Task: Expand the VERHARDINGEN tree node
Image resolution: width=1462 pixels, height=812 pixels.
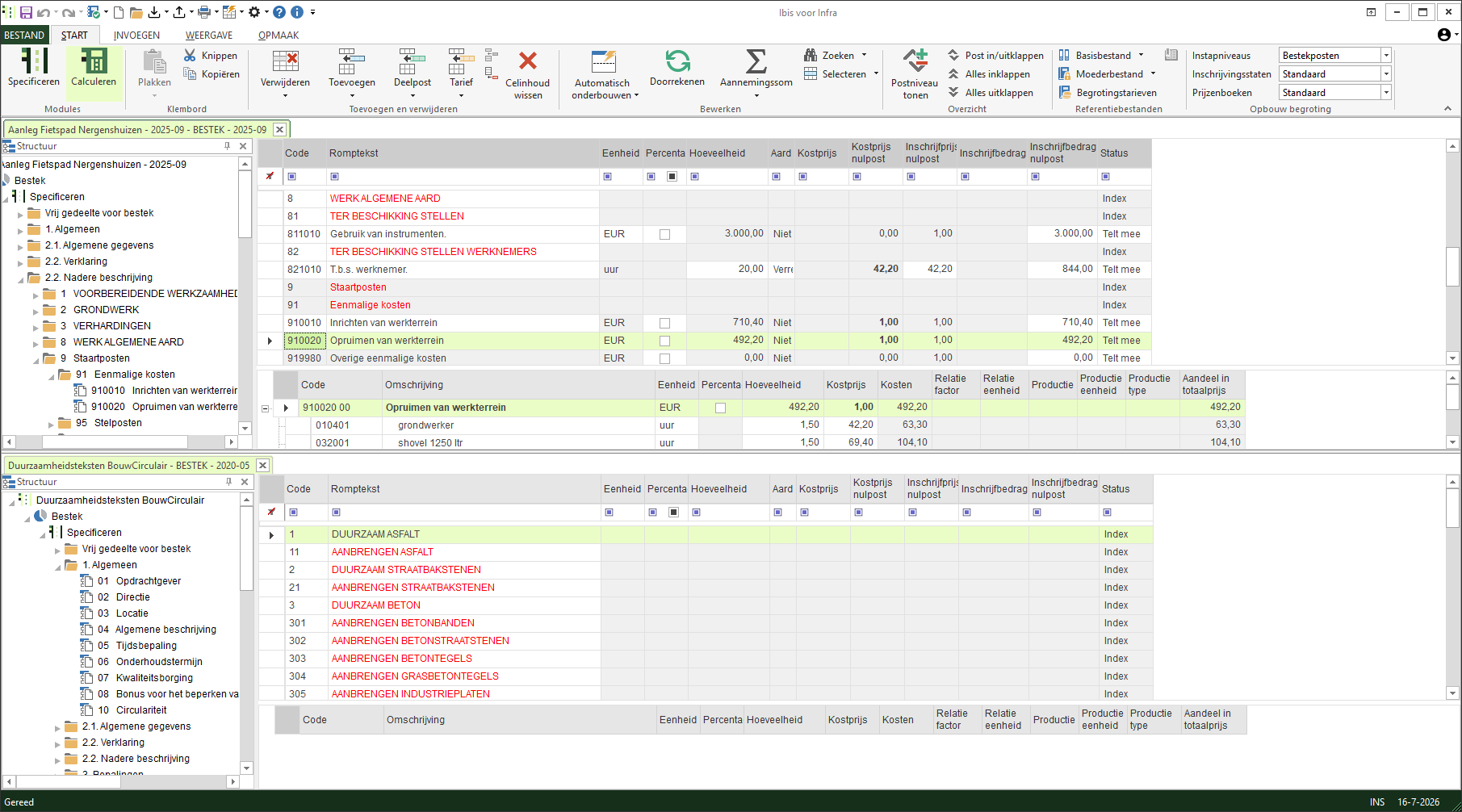Action: (x=36, y=327)
